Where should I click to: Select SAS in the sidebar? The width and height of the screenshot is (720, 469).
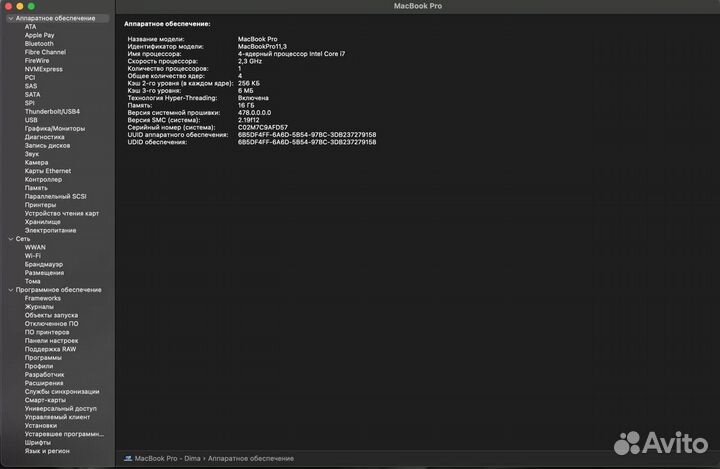31,86
